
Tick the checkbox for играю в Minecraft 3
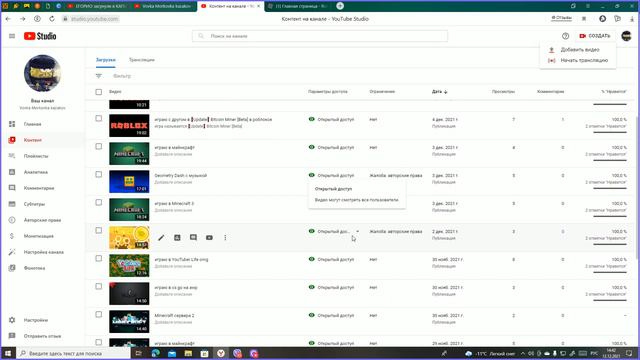pos(98,202)
